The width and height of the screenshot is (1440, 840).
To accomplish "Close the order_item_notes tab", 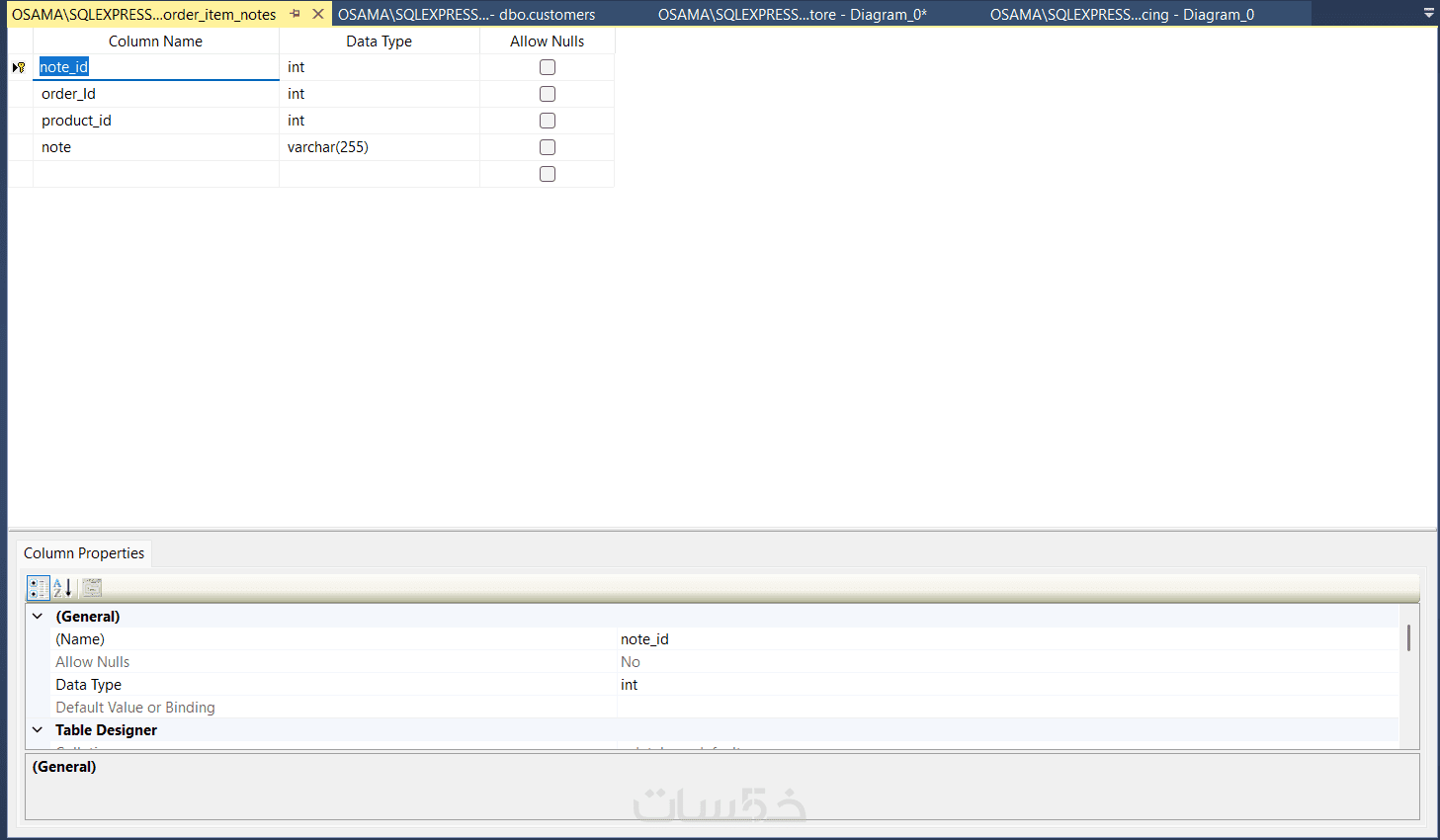I will coord(318,14).
